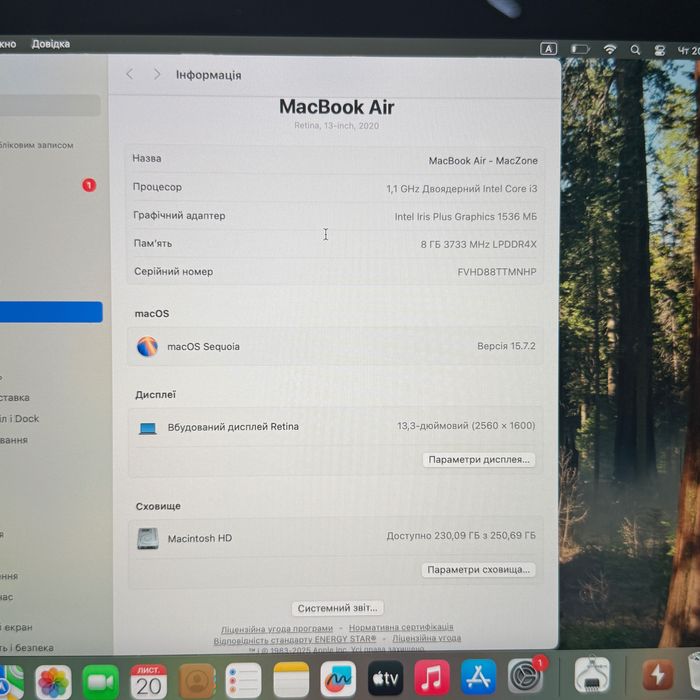Click Доступно 230,09 ГБ з 250,69 ГБ

[x=461, y=535]
